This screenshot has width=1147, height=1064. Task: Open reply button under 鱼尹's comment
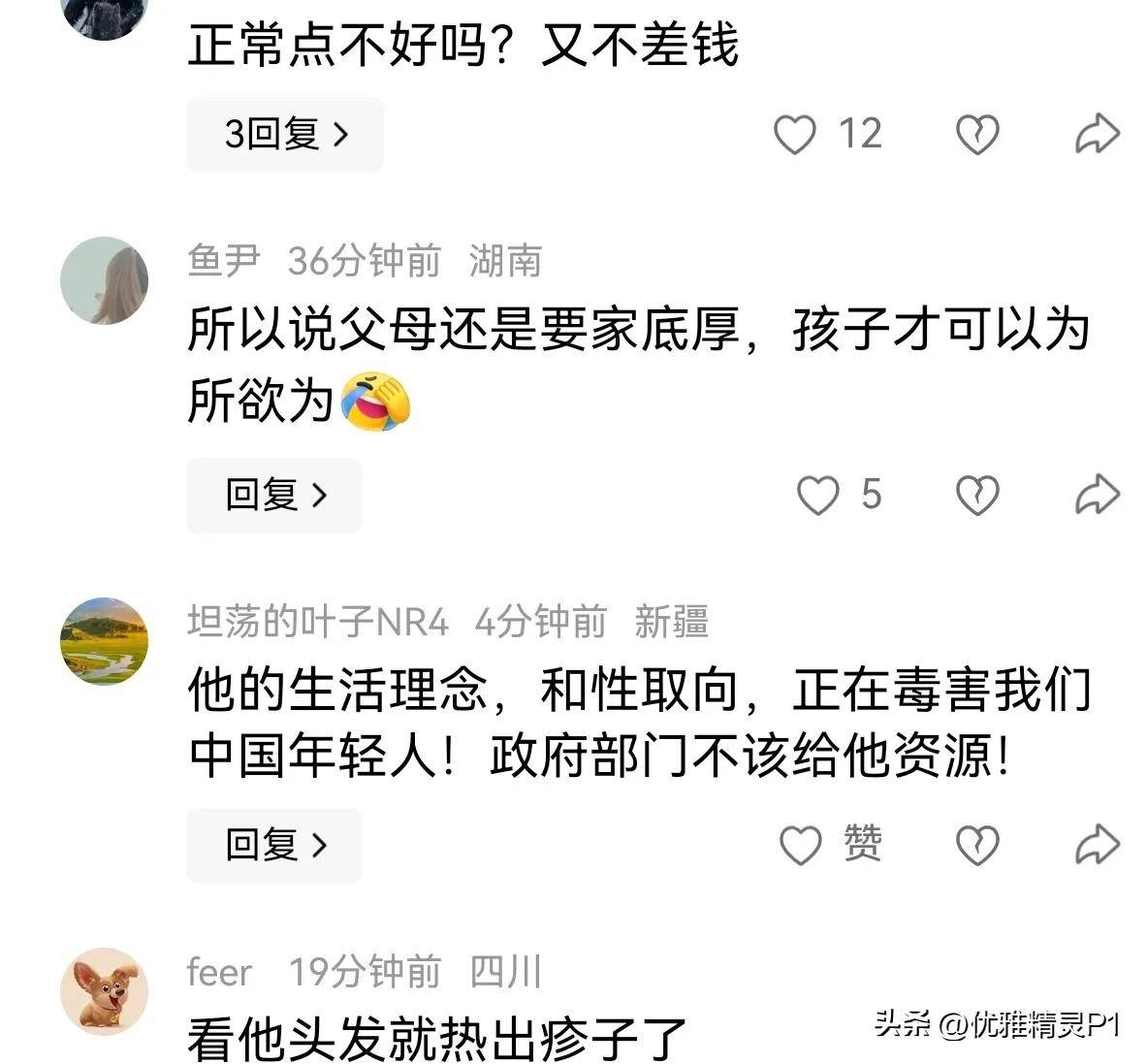click(x=274, y=496)
